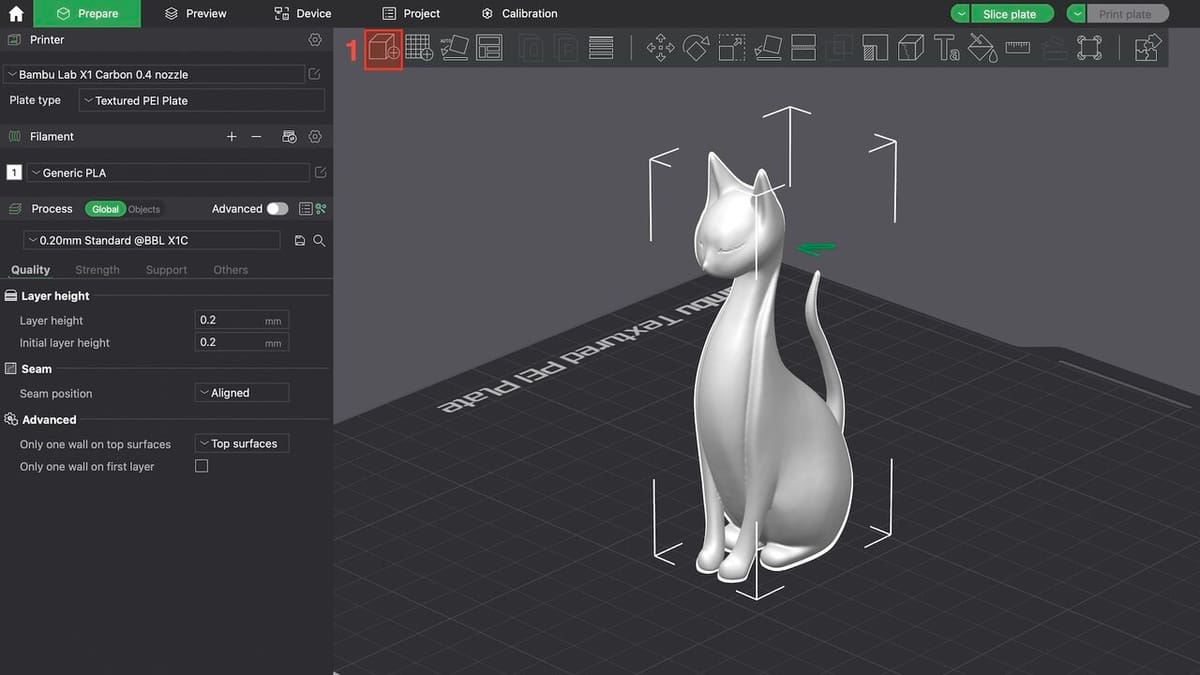This screenshot has width=1200, height=675.
Task: Select the Rotate tool in the toolbar
Action: (x=696, y=48)
